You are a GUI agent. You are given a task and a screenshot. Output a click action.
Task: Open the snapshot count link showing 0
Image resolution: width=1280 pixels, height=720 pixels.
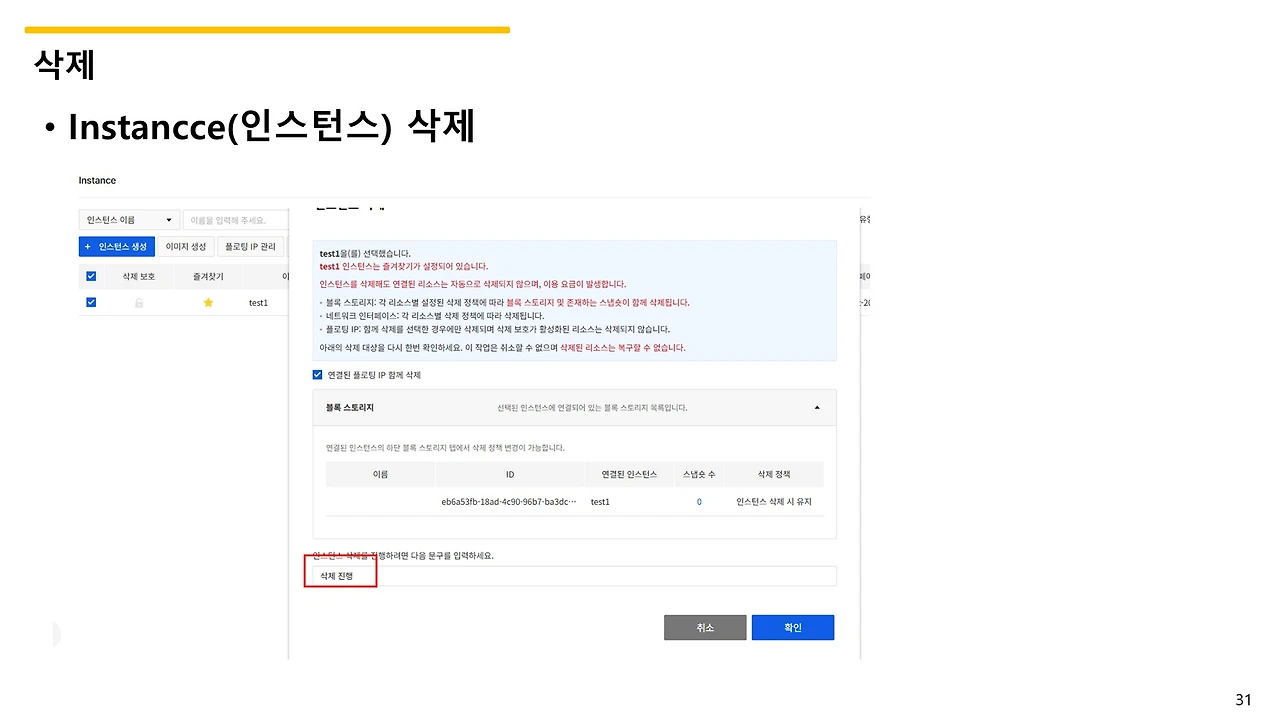click(x=698, y=501)
